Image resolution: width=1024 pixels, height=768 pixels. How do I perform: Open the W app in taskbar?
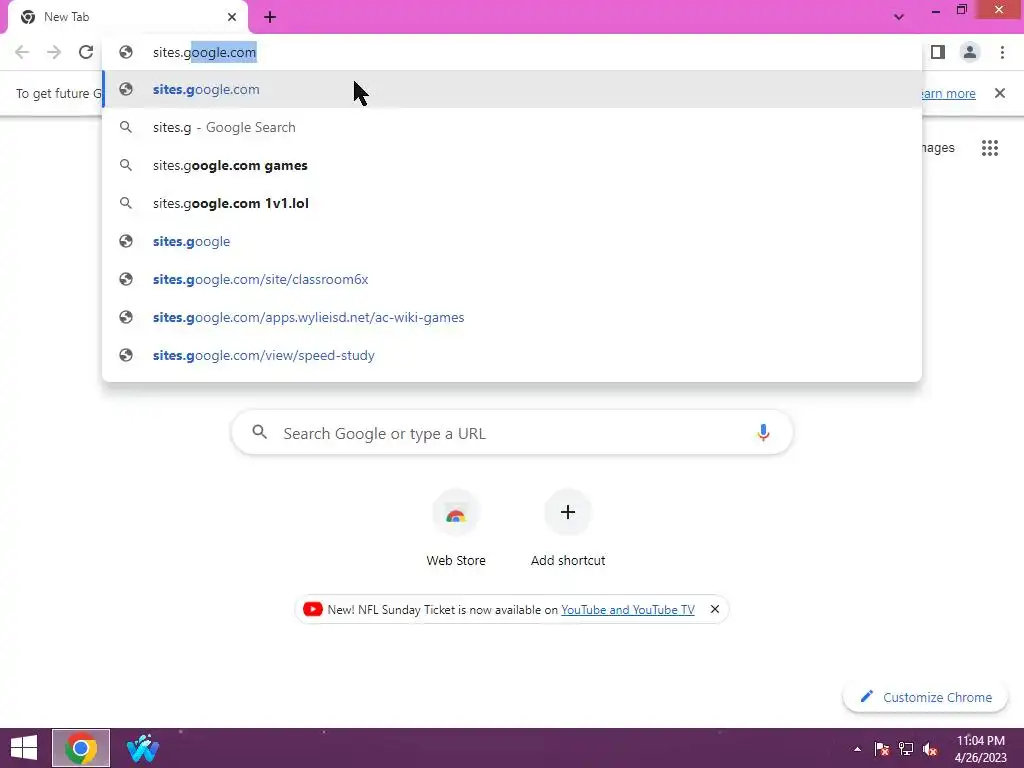coord(142,748)
